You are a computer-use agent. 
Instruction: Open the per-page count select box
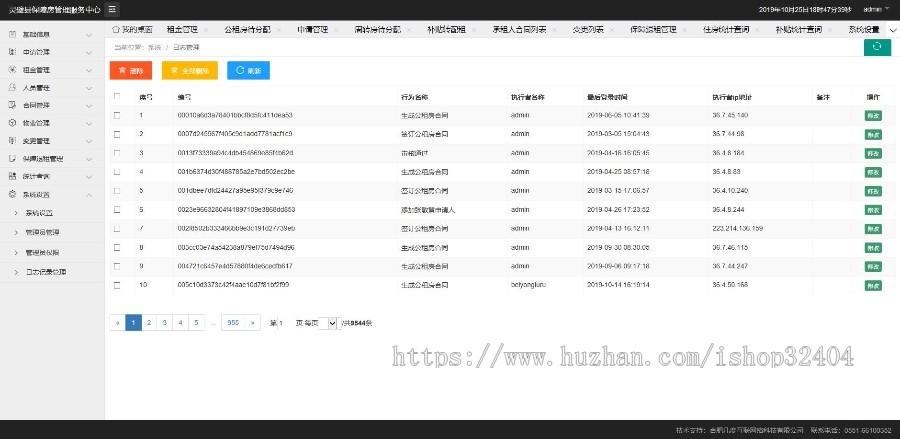(329, 323)
